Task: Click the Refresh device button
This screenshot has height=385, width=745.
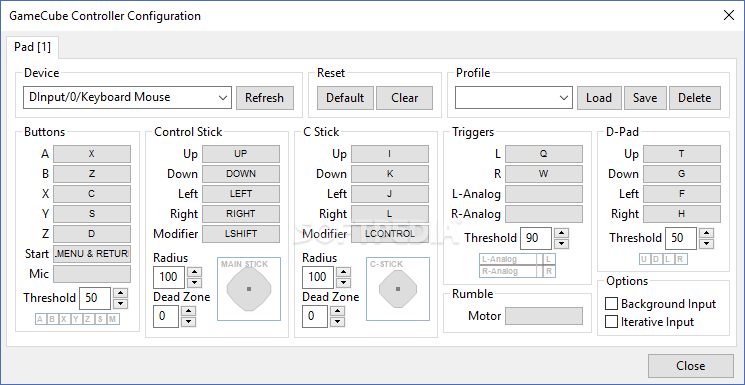Action: point(265,98)
